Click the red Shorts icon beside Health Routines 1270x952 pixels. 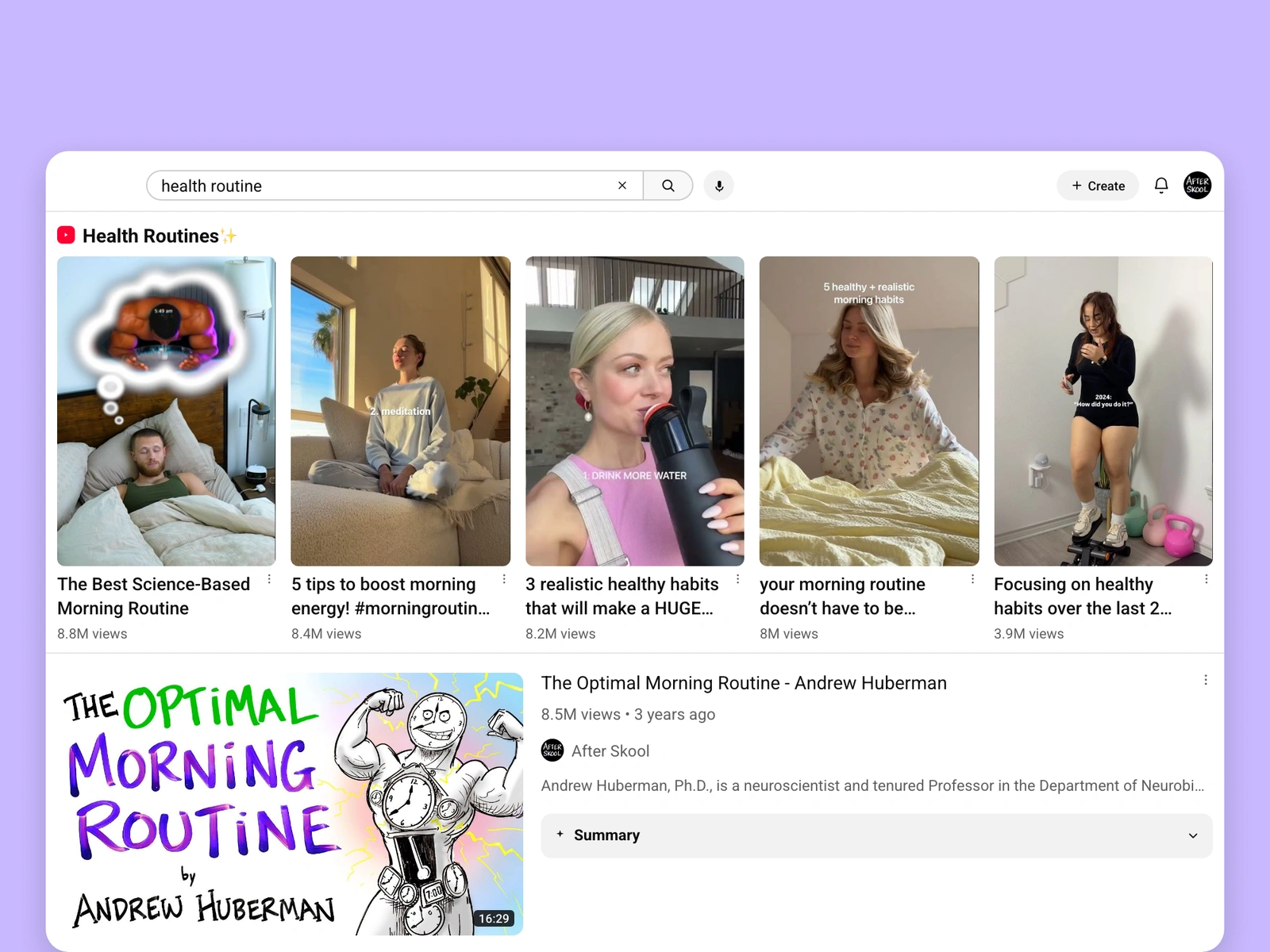coord(66,236)
